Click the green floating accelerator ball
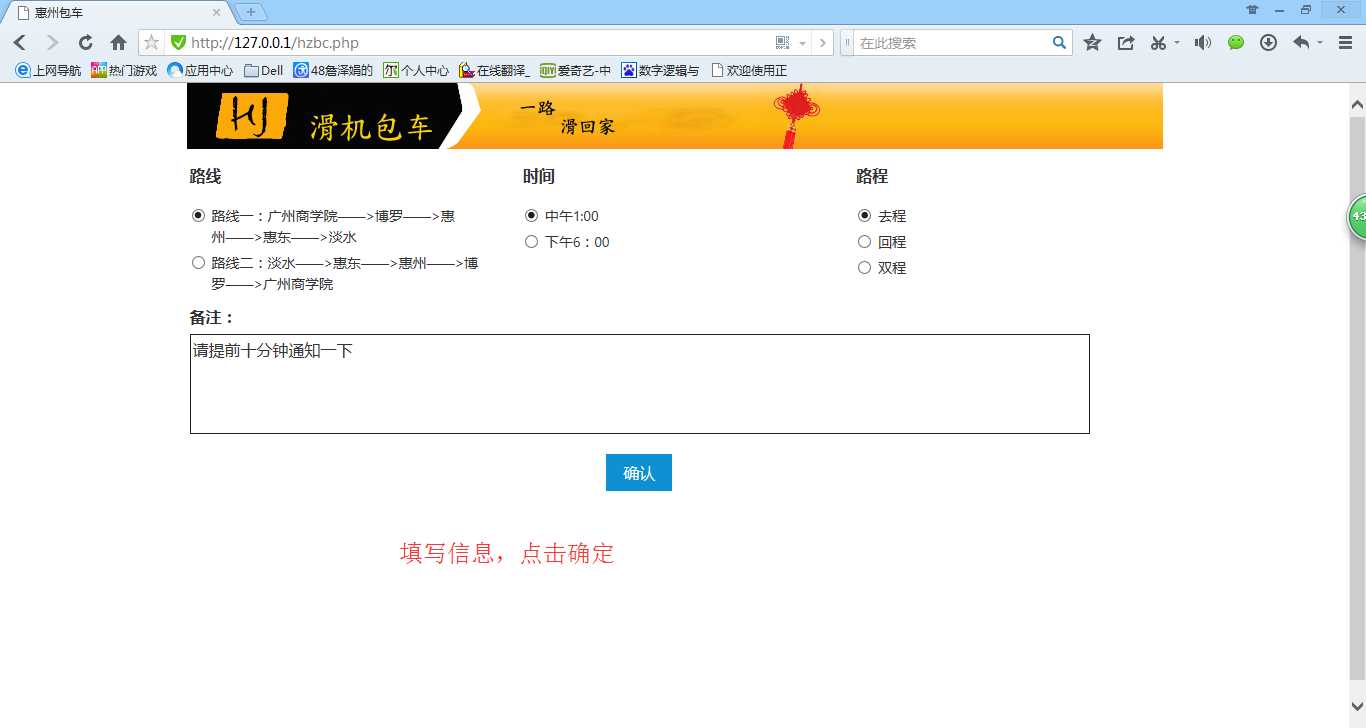 (1357, 217)
